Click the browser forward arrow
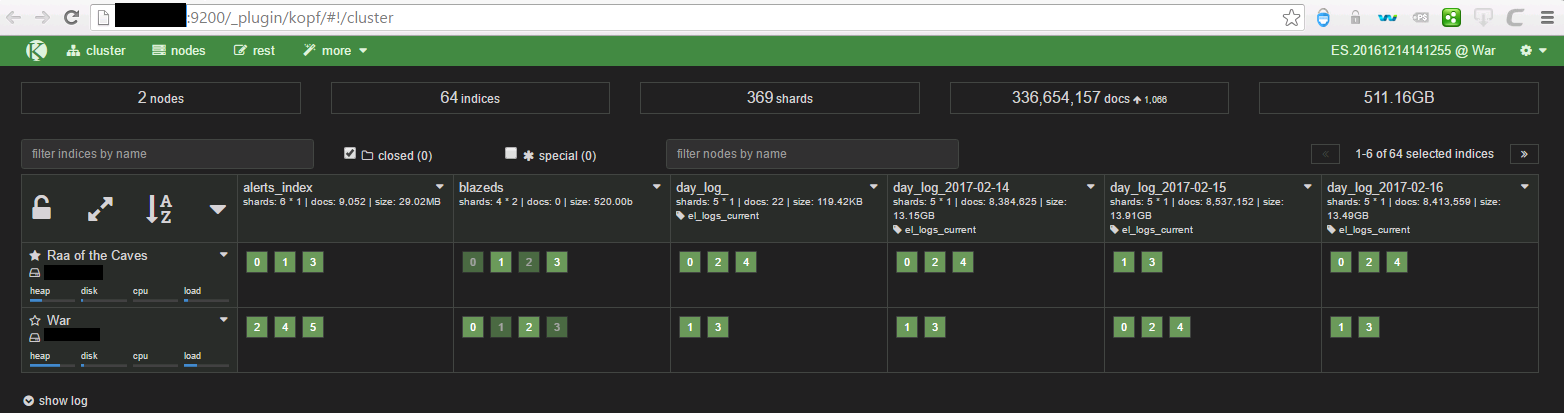The width and height of the screenshot is (1564, 415). 43,17
